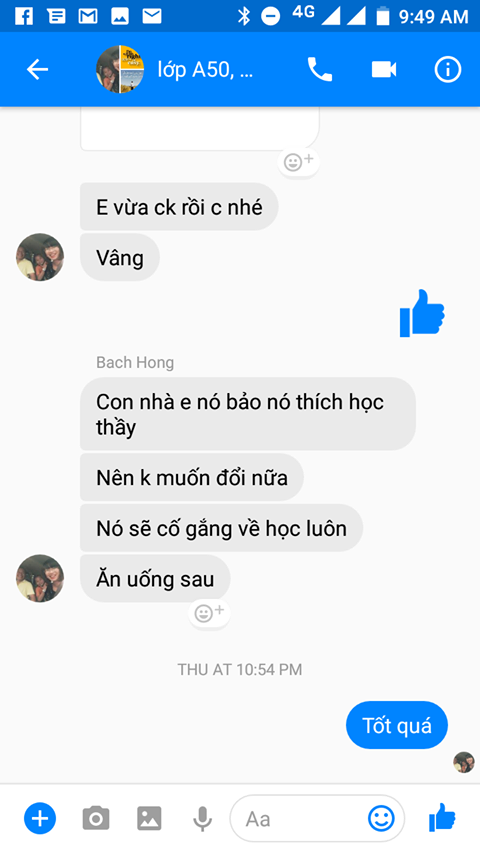Image resolution: width=480 pixels, height=853 pixels.
Task: Start a voice call with the group
Action: [x=320, y=70]
